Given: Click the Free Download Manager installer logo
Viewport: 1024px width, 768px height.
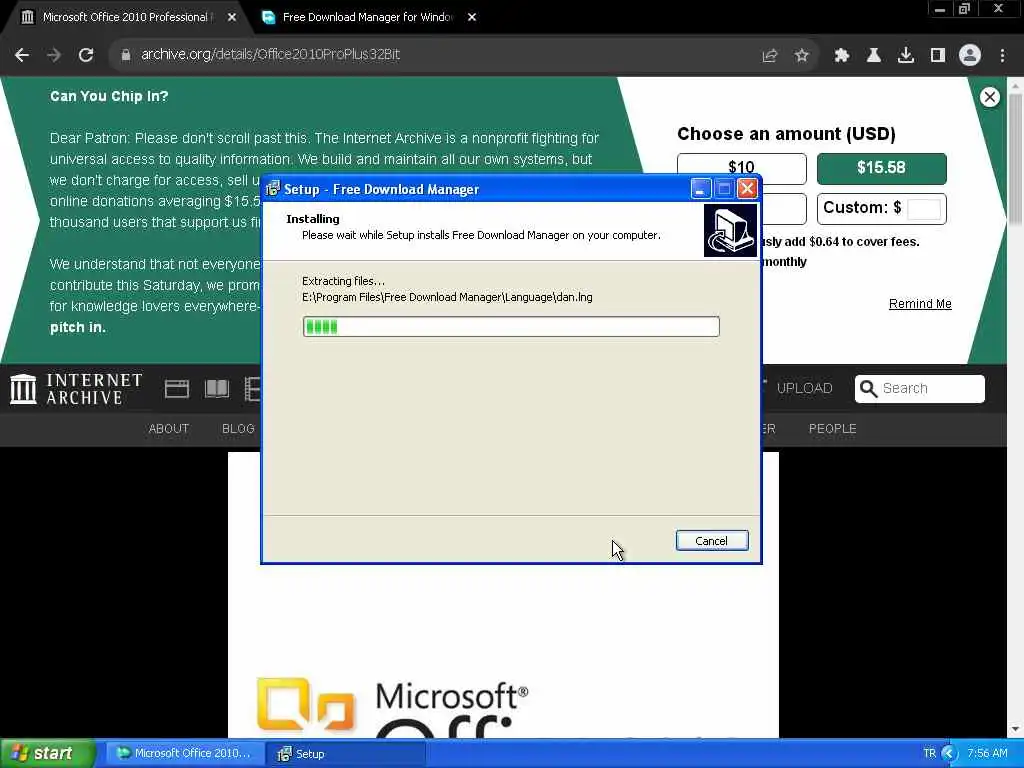Looking at the screenshot, I should click(x=730, y=231).
